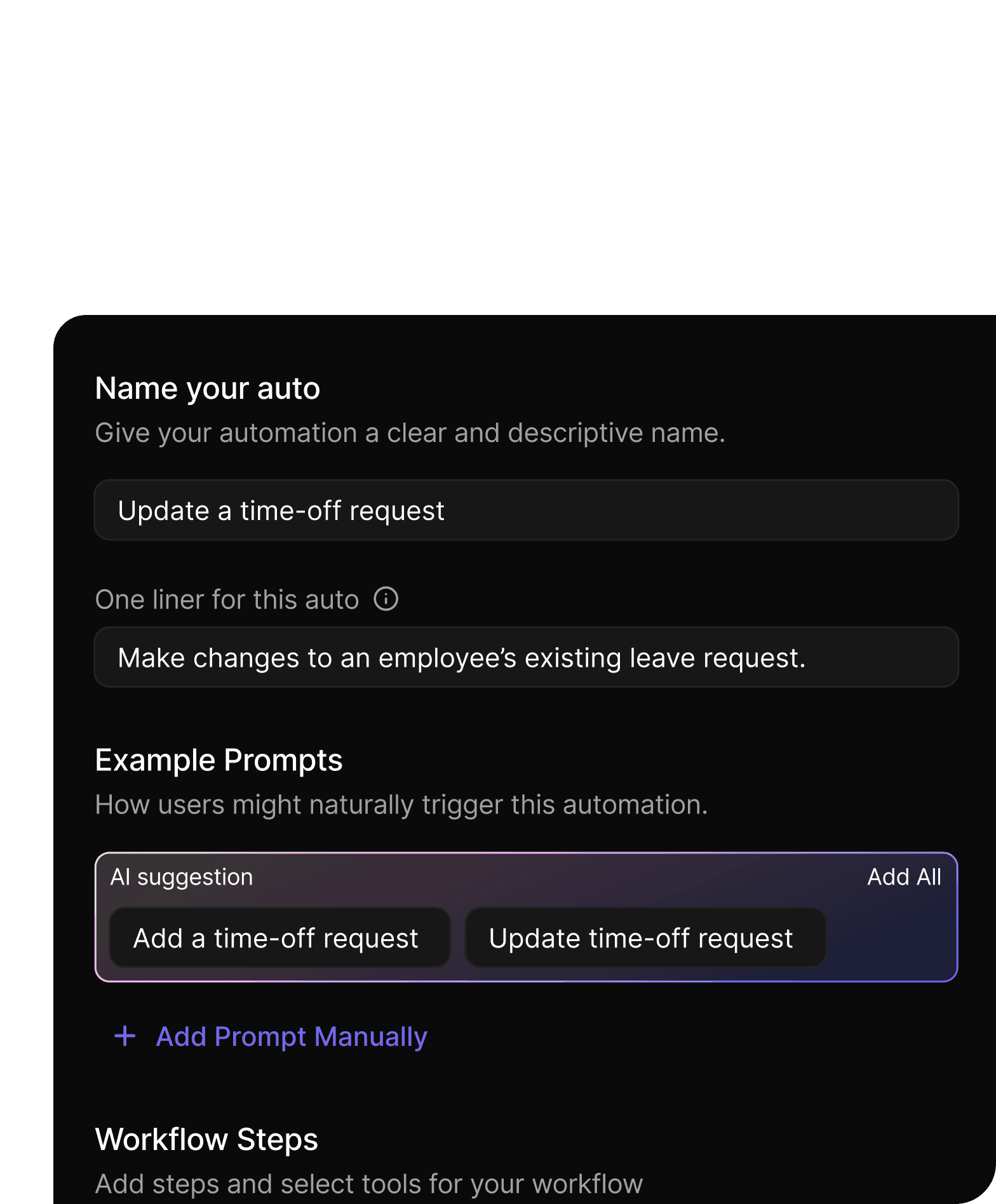Click the teal background above the dark panel
This screenshot has width=996, height=1204.
[498, 152]
